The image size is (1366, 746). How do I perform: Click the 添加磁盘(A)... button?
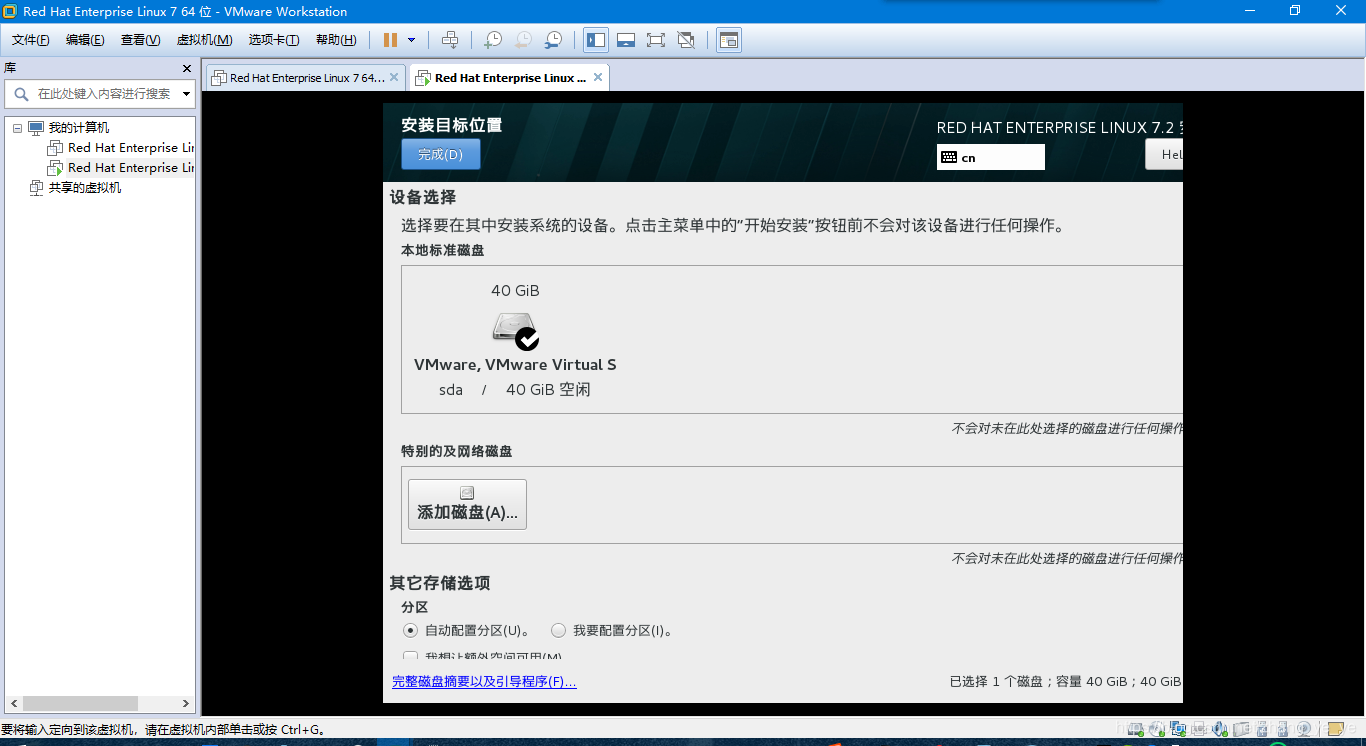click(x=467, y=504)
